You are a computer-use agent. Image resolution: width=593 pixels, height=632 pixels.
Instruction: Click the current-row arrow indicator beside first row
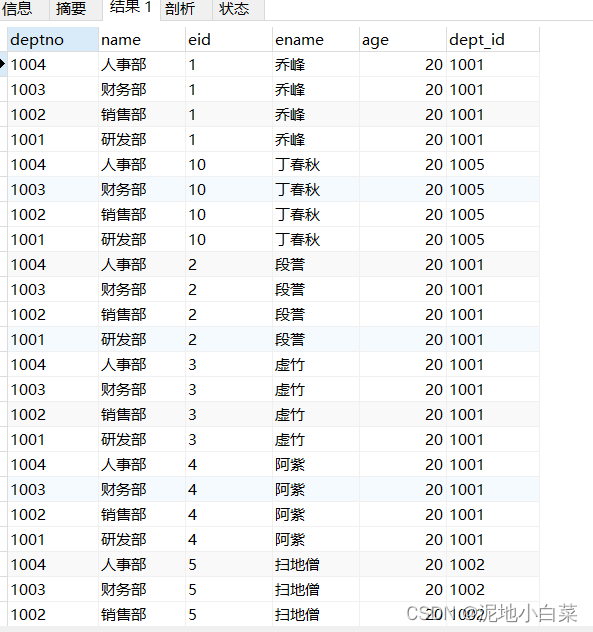click(3, 64)
